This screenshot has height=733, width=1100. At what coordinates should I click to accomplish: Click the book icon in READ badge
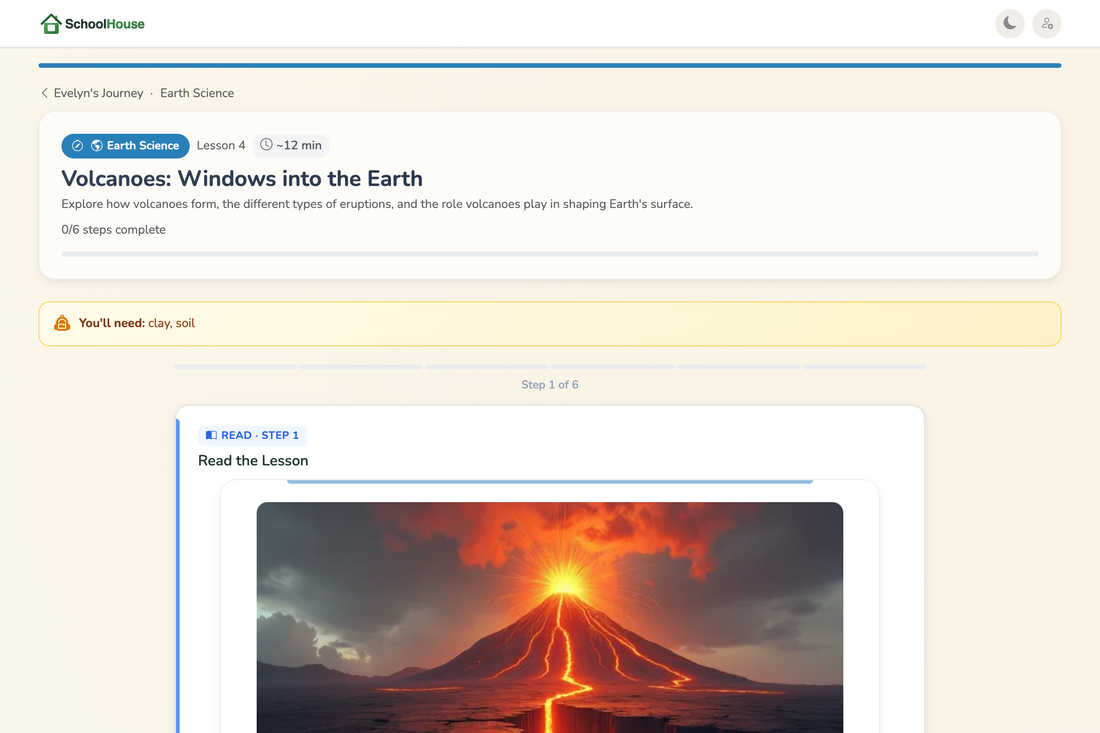211,436
